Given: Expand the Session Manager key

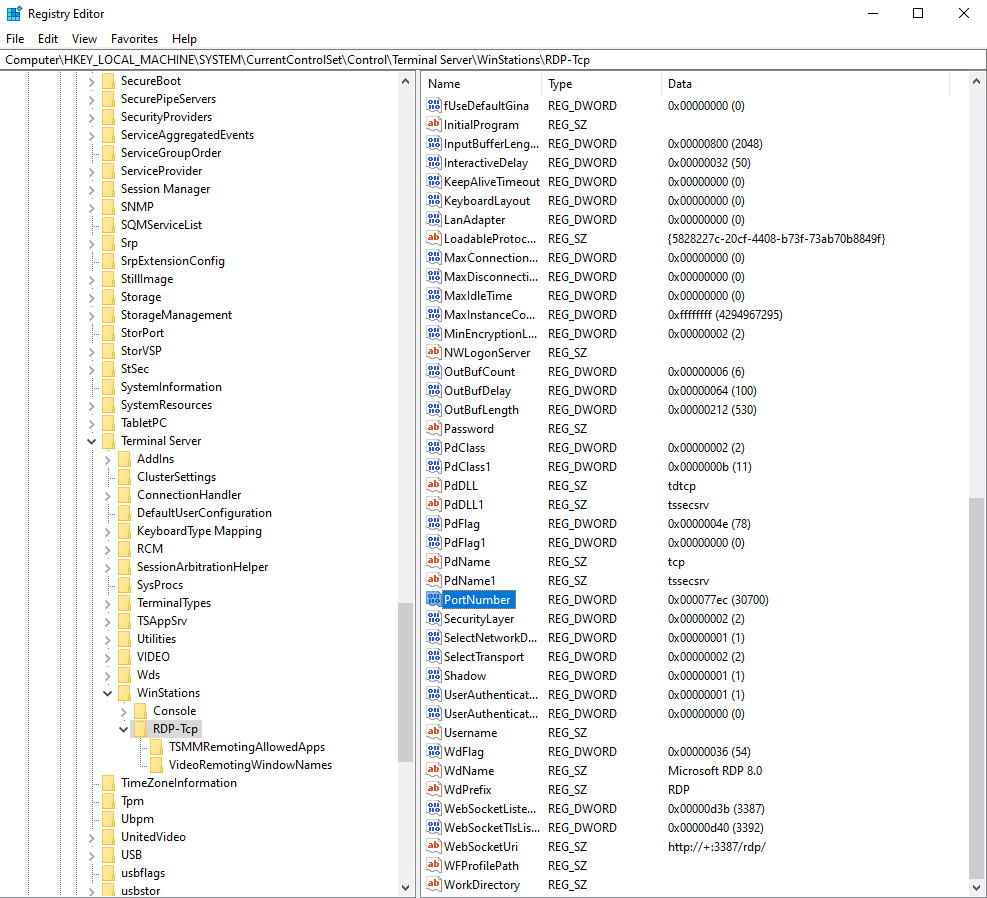Looking at the screenshot, I should 91,189.
